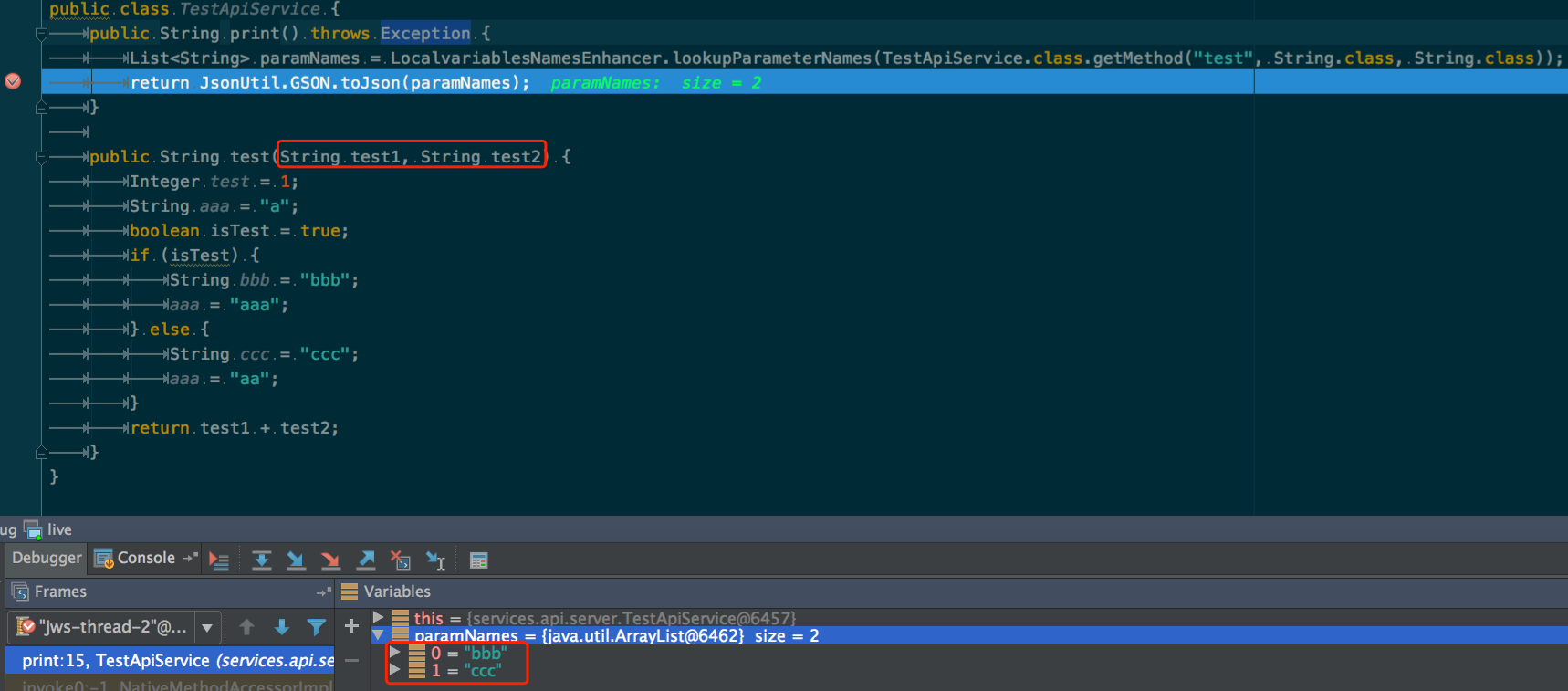
Task: Toggle the breakpoint on the return line
Action: (13, 81)
